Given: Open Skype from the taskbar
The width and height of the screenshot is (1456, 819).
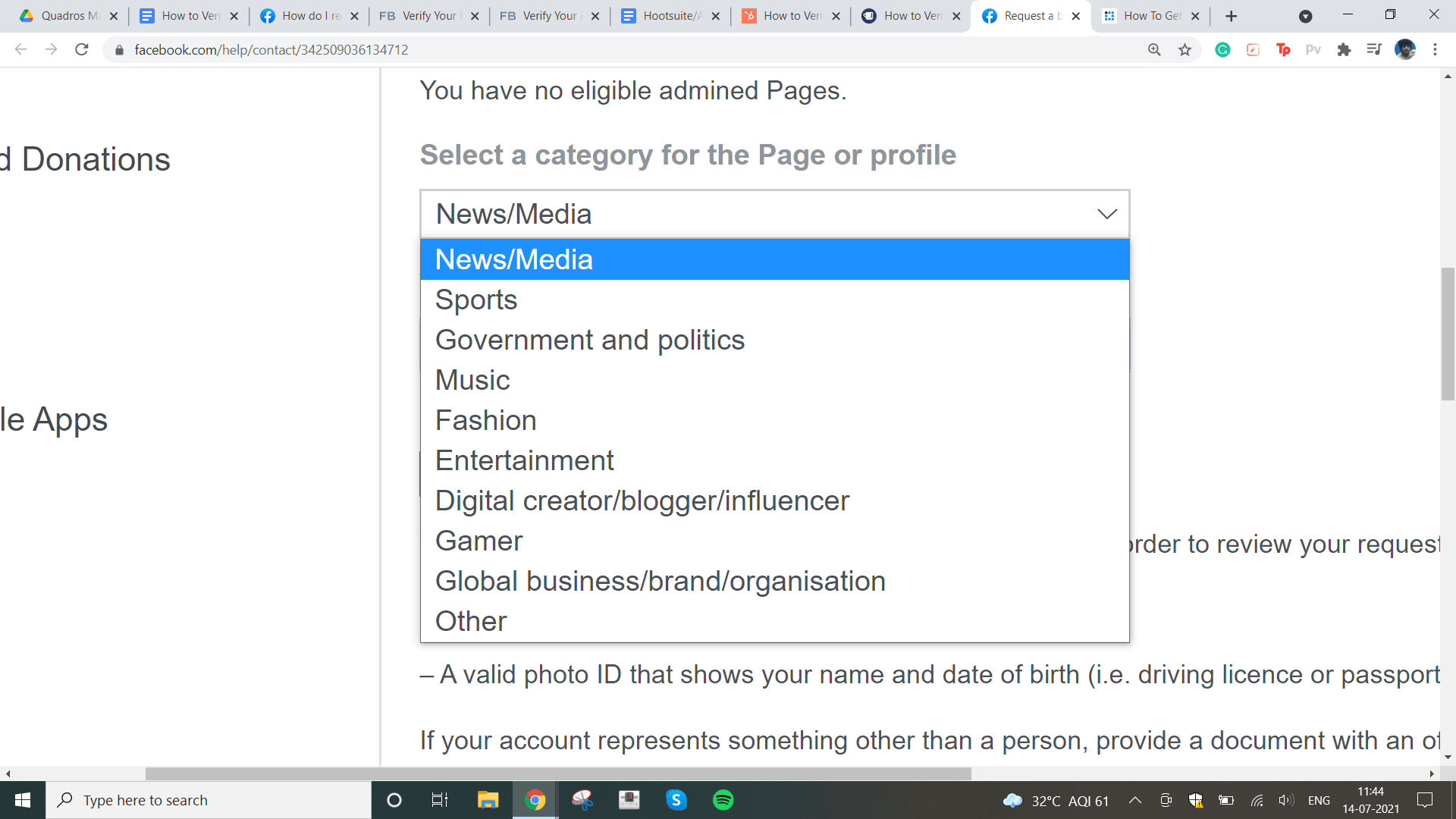Looking at the screenshot, I should (676, 800).
